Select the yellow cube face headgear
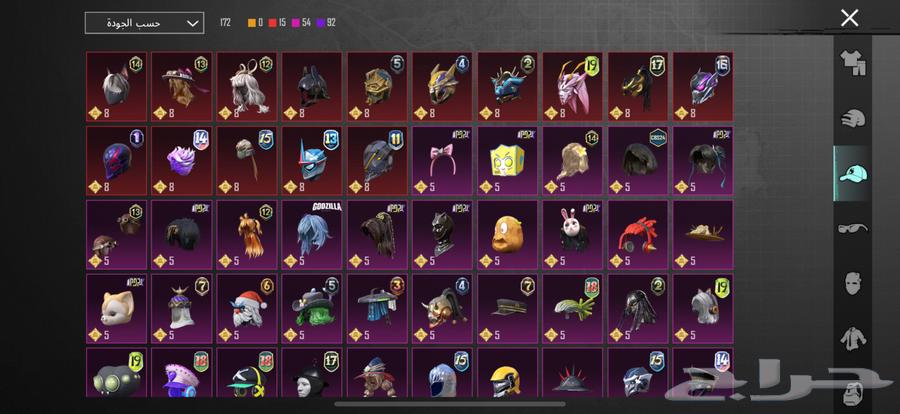The width and height of the screenshot is (900, 414). pyautogui.click(x=507, y=161)
